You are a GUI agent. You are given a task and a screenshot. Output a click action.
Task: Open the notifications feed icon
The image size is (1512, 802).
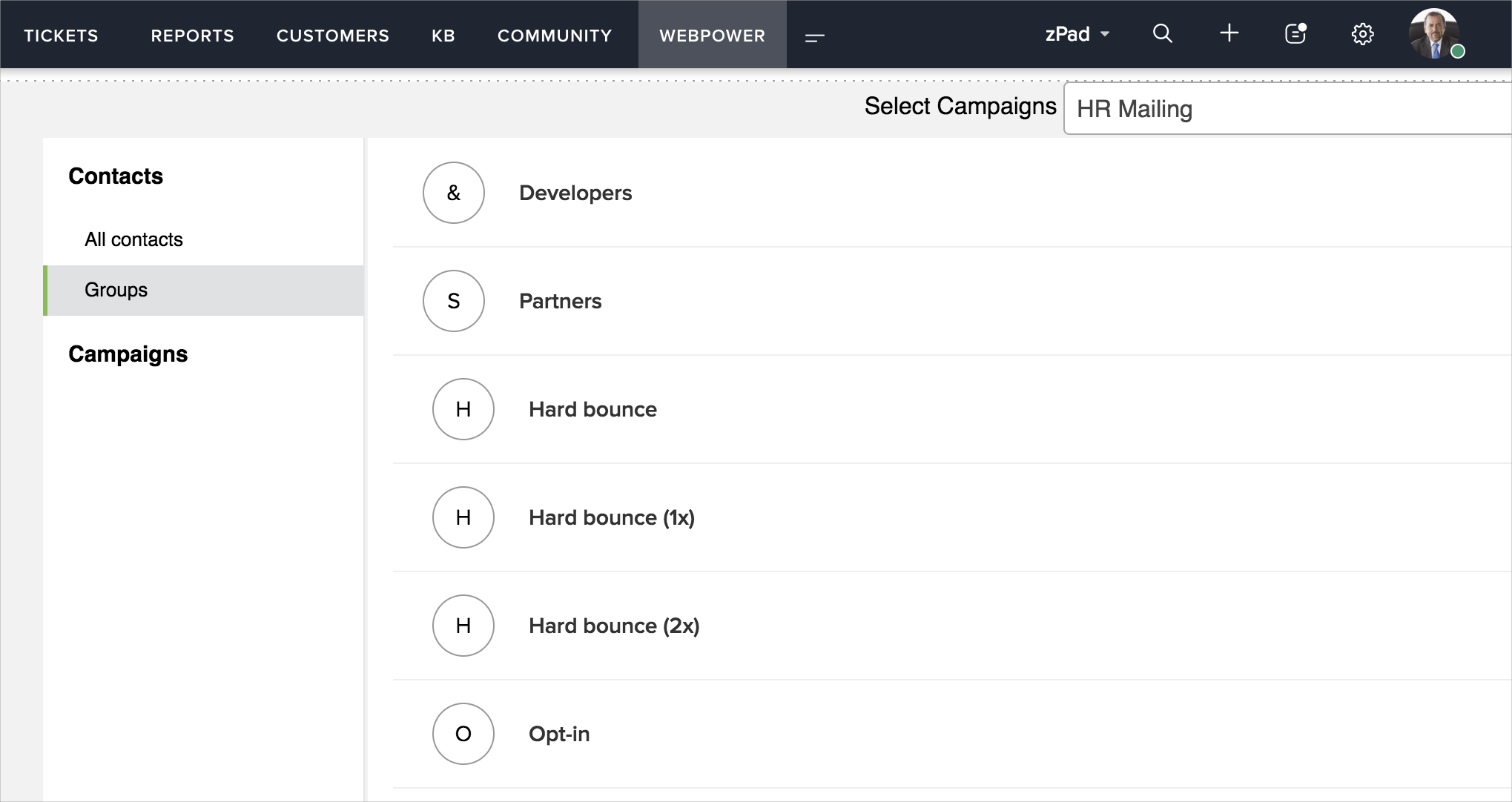1295,33
